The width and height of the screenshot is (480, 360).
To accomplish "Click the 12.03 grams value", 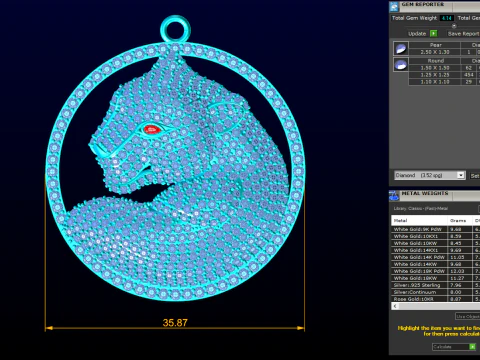I will coord(457,271).
